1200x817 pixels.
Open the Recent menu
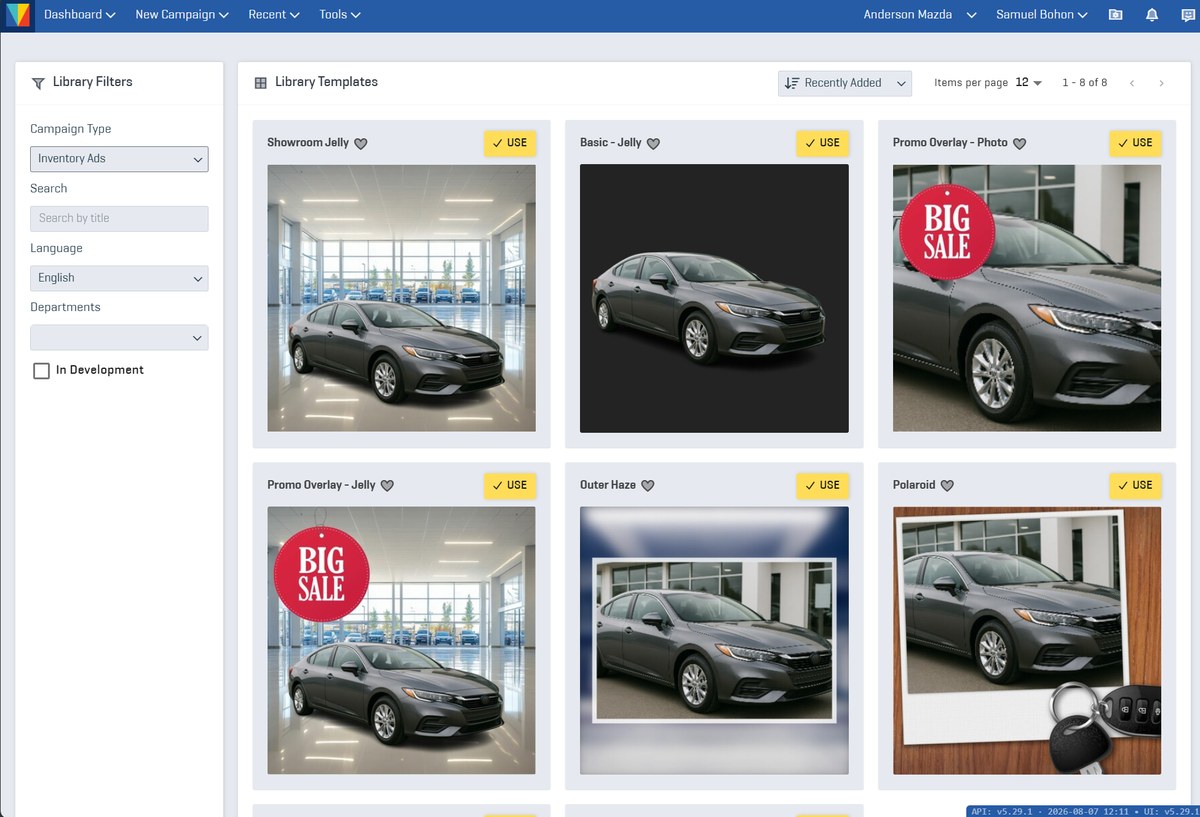tap(273, 15)
